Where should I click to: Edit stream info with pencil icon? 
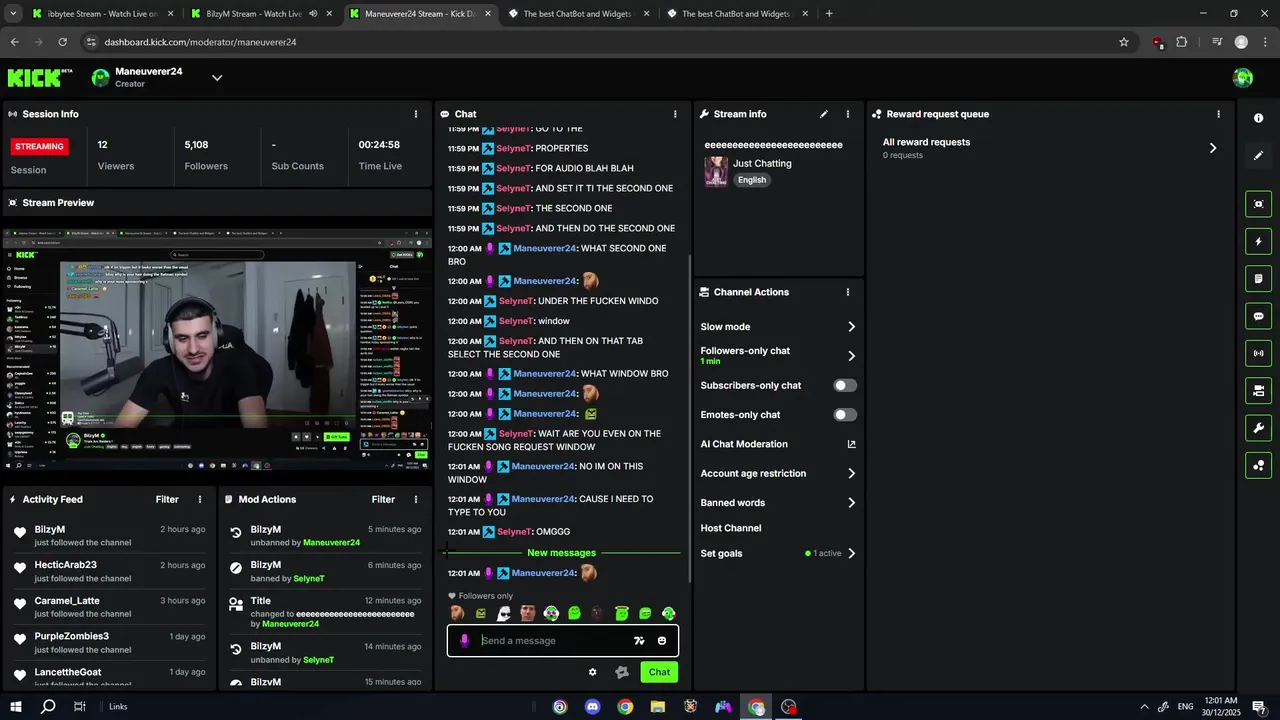pos(824,114)
